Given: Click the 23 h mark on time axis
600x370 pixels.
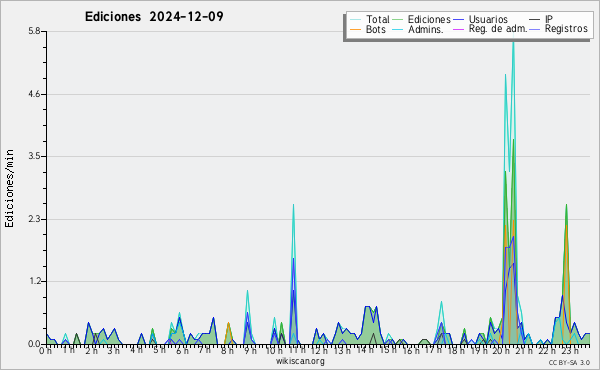Looking at the screenshot, I should point(570,350).
